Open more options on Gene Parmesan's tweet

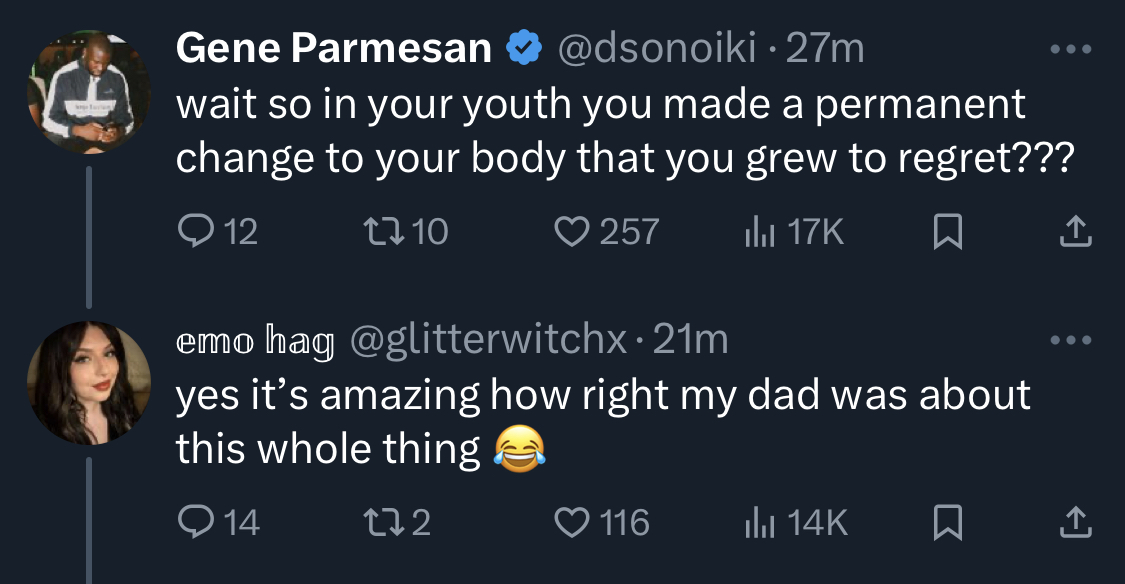tap(1070, 50)
